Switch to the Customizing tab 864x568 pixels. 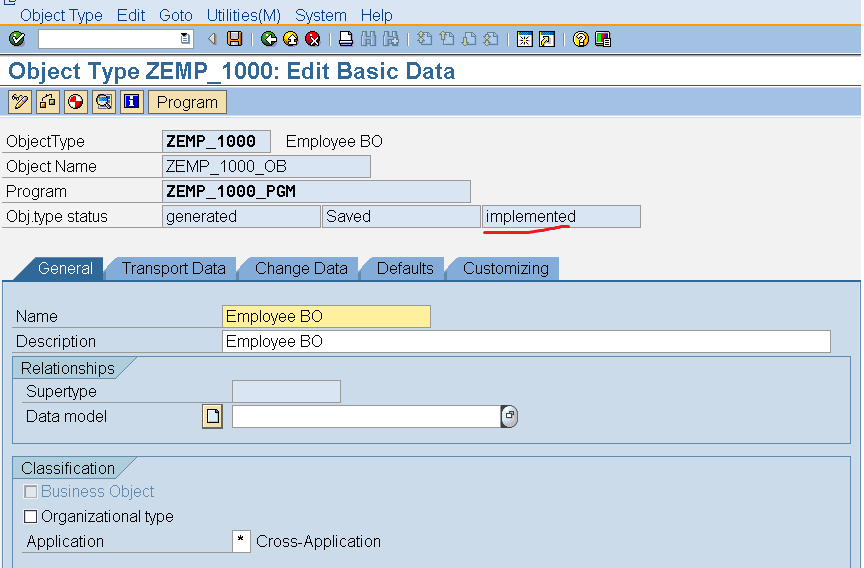(x=505, y=268)
